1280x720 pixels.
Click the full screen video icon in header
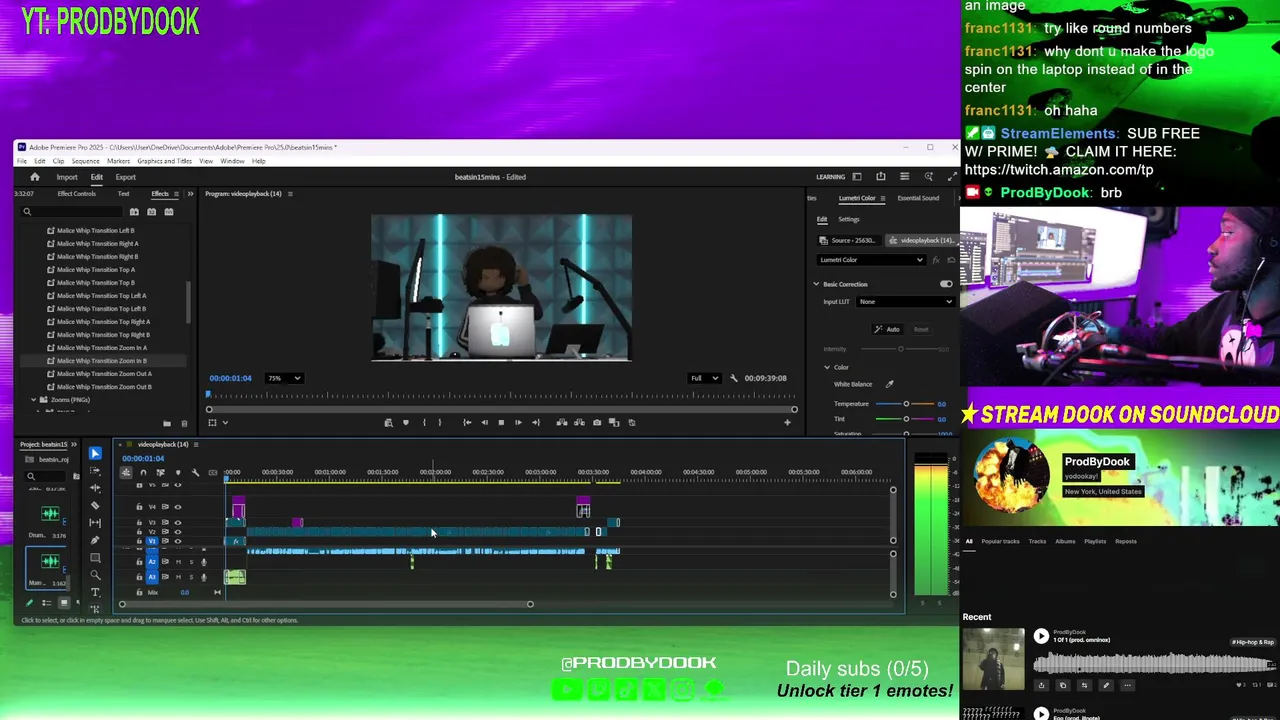tap(951, 177)
